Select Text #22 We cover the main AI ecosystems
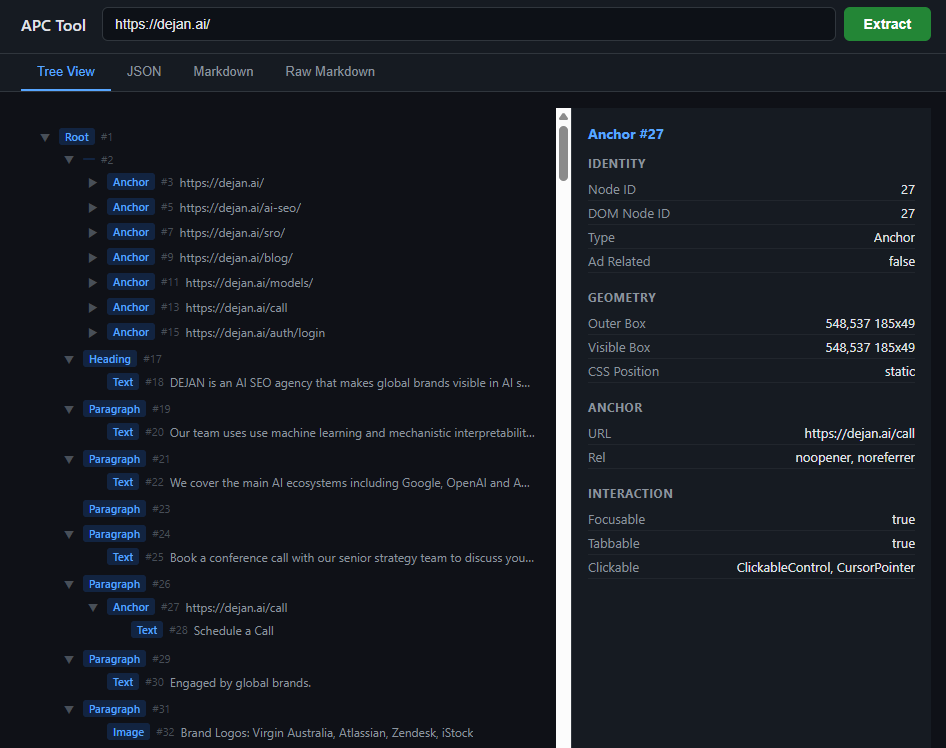The image size is (946, 748). [350, 483]
